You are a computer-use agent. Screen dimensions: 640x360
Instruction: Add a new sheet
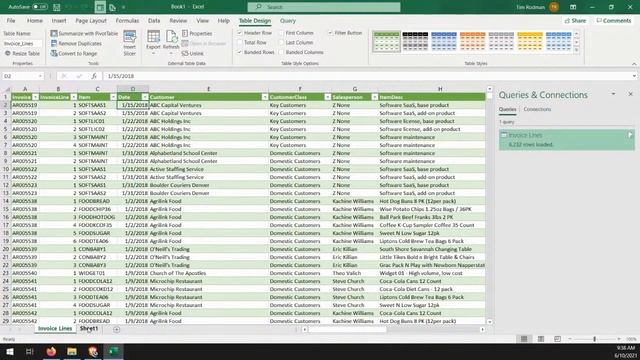116,329
